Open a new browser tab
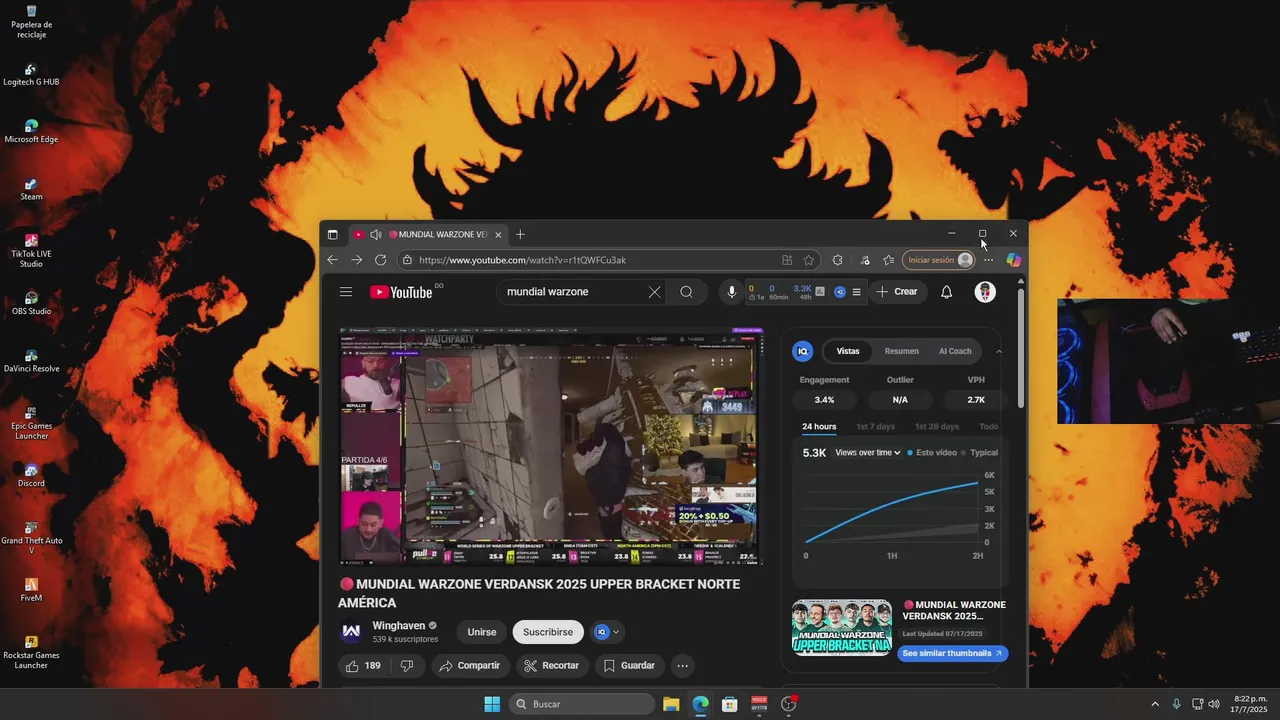Image resolution: width=1280 pixels, height=720 pixels. (x=520, y=235)
